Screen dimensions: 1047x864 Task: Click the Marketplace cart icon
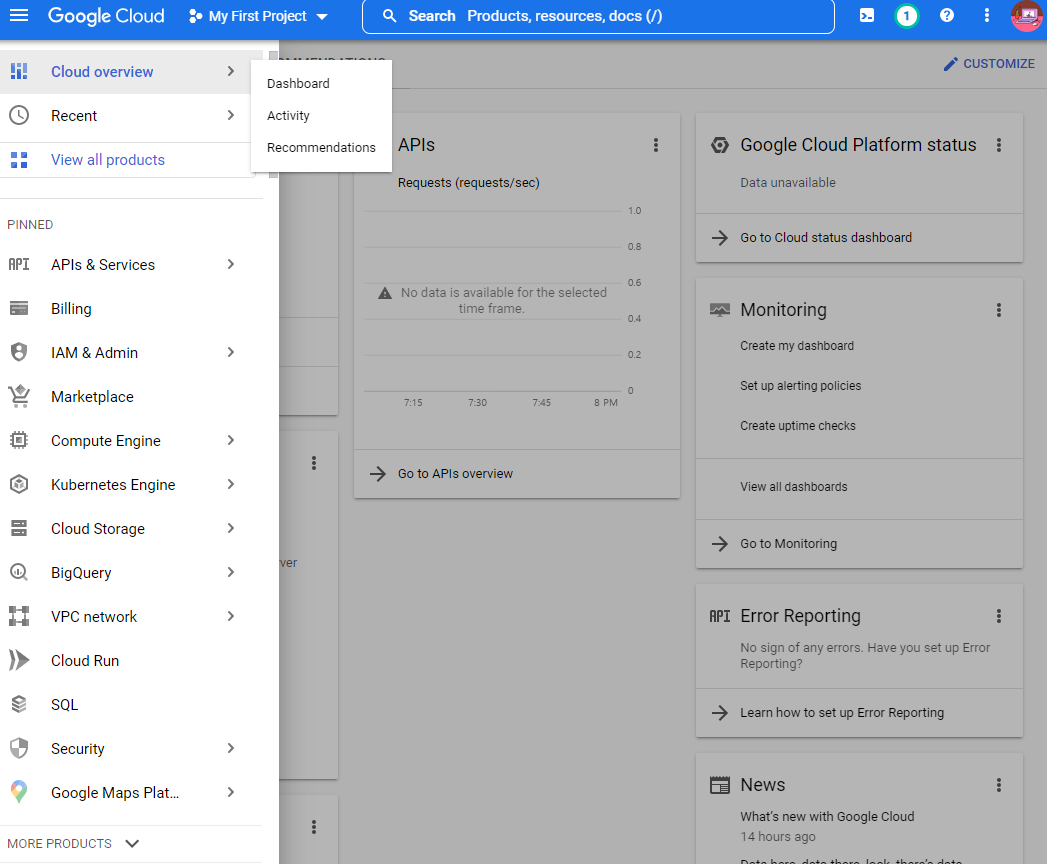pyautogui.click(x=19, y=396)
